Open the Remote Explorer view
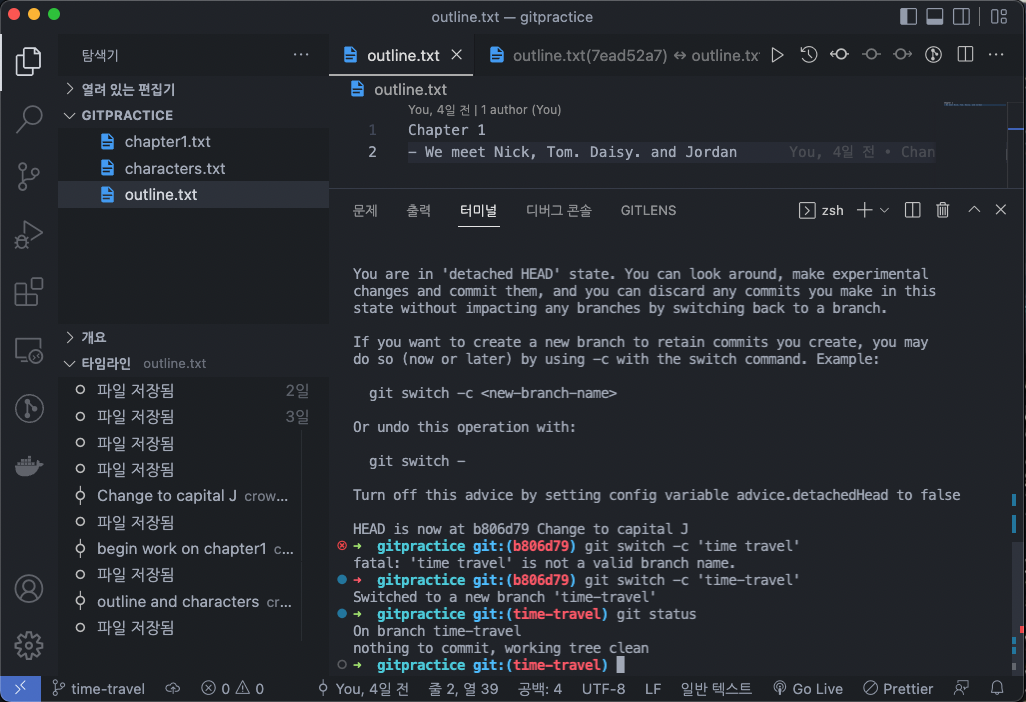This screenshot has width=1026, height=702. coord(28,350)
